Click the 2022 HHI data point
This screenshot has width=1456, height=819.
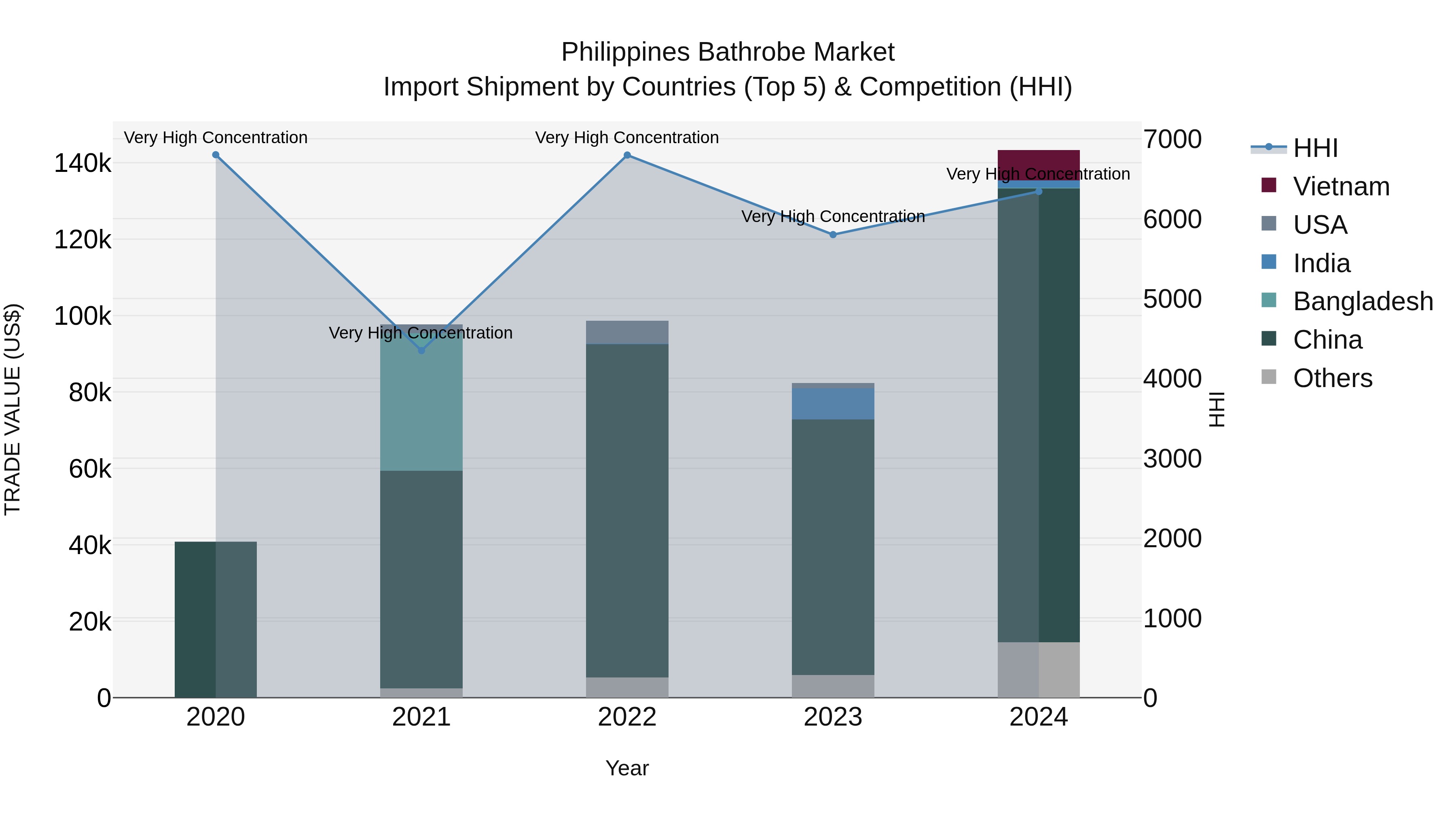[627, 155]
